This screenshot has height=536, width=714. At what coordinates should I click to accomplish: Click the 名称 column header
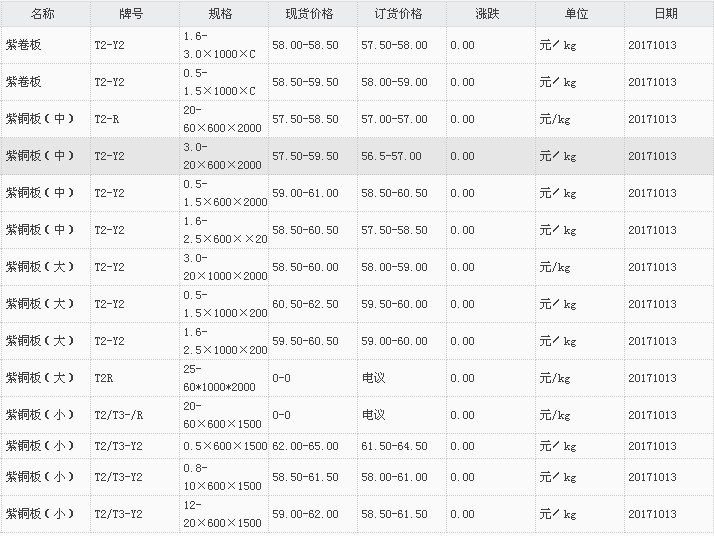click(44, 14)
